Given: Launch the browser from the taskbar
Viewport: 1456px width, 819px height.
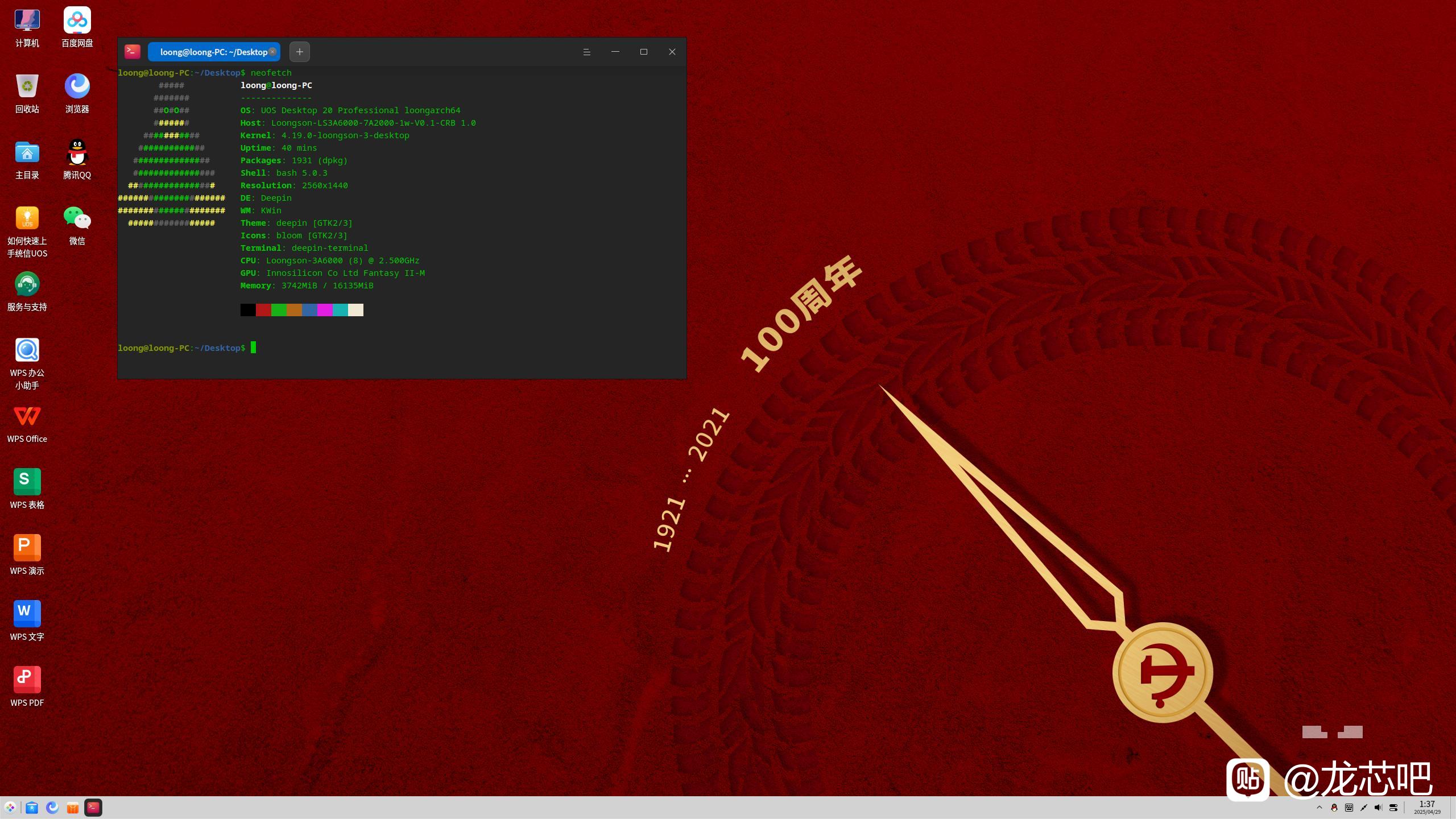Looking at the screenshot, I should pyautogui.click(x=52, y=808).
